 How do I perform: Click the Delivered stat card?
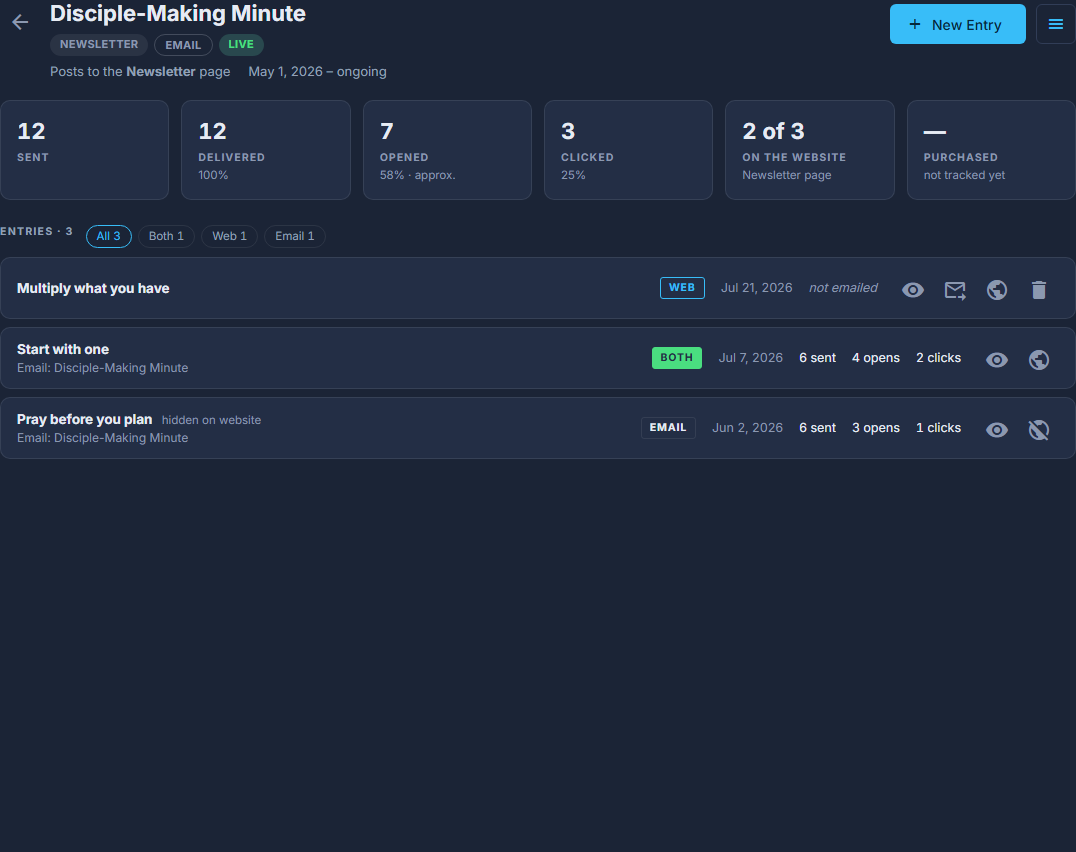(x=266, y=150)
